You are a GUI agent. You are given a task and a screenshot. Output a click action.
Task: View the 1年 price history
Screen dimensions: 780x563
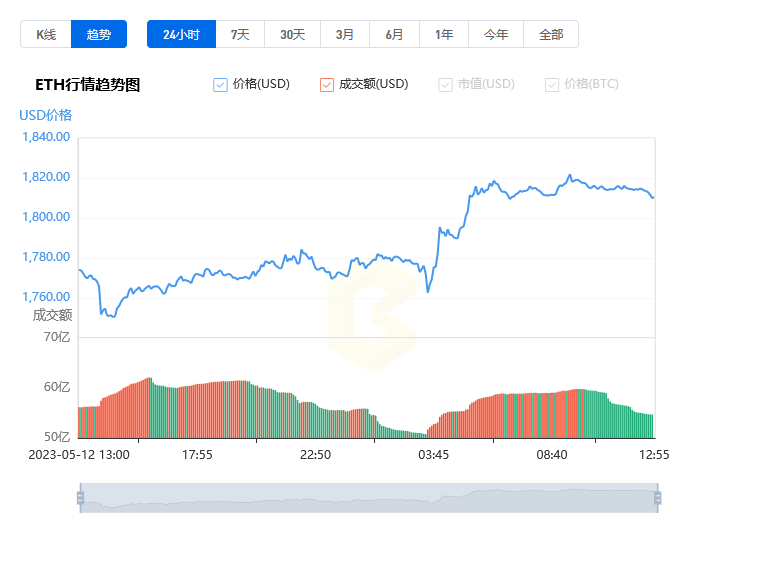[x=444, y=34]
